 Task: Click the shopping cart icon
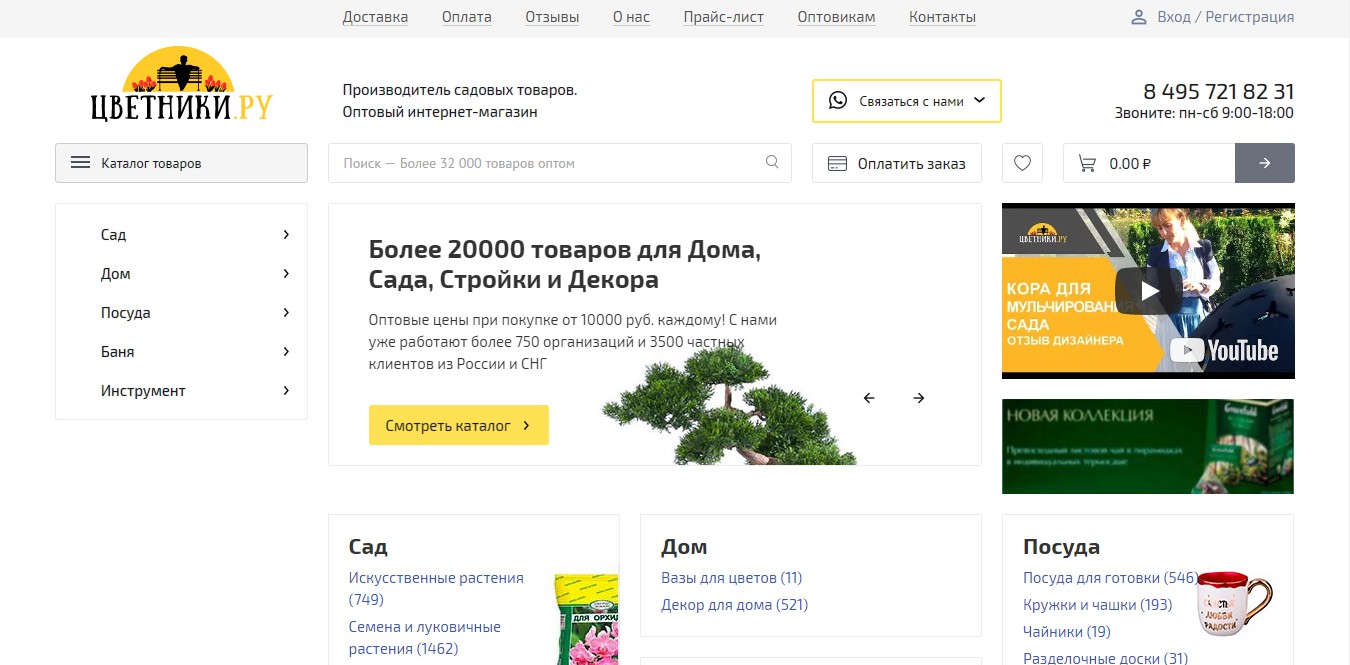click(x=1086, y=163)
